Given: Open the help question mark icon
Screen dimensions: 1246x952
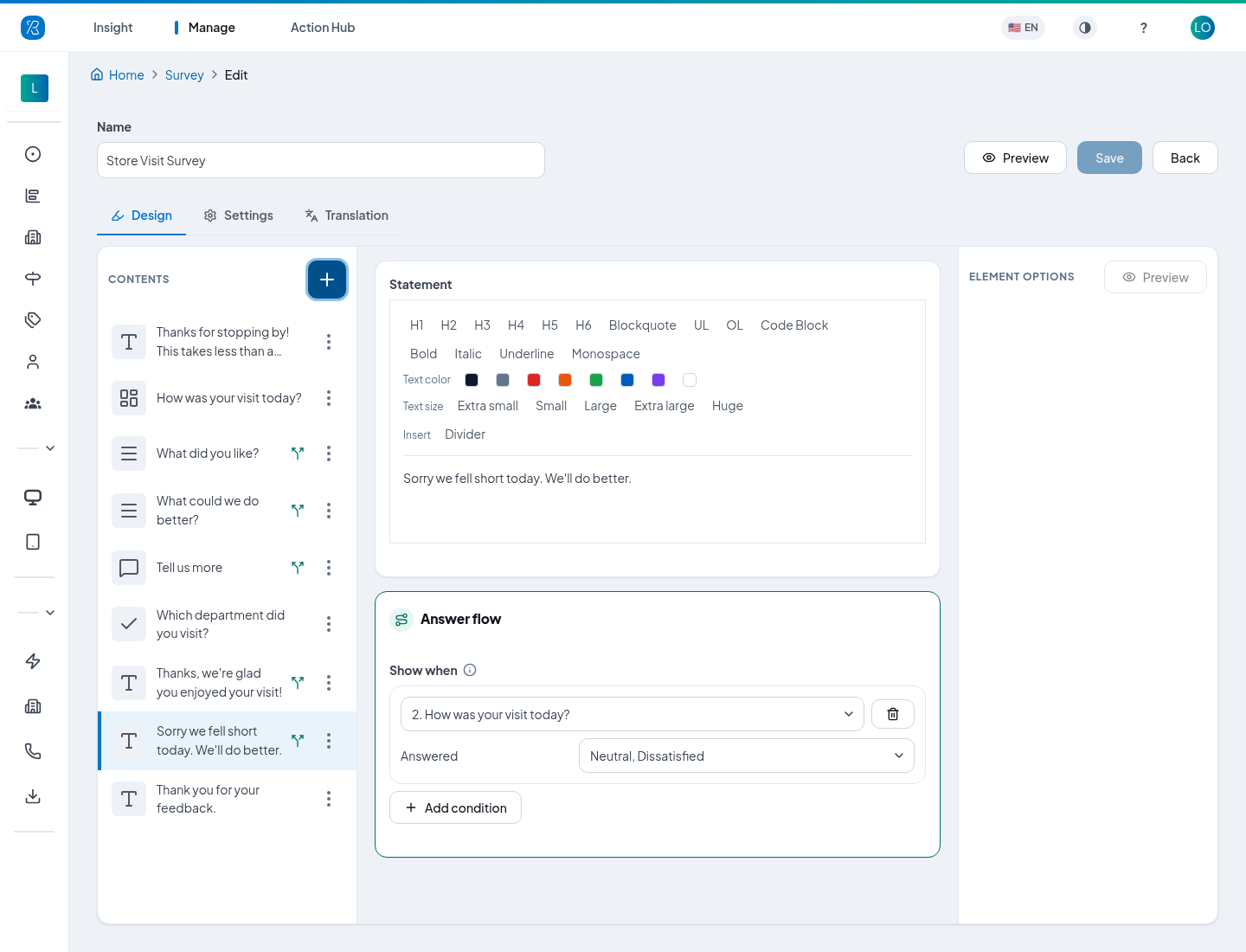Looking at the screenshot, I should [1144, 28].
